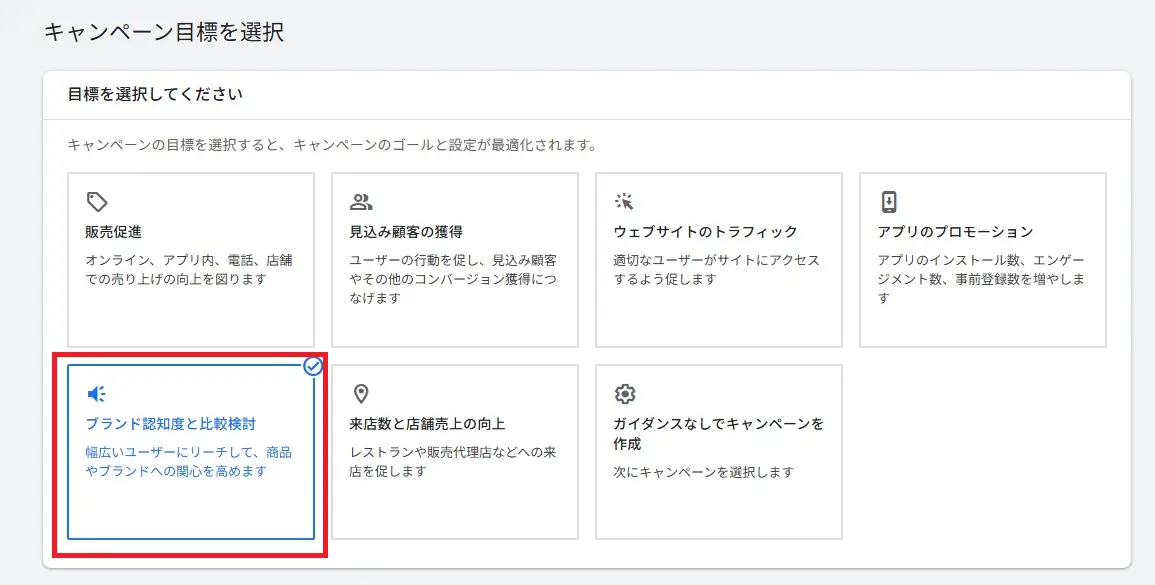The width and height of the screenshot is (1155, 585).
Task: Click description 幅広いユーザーにリーチして text
Action: [189, 462]
